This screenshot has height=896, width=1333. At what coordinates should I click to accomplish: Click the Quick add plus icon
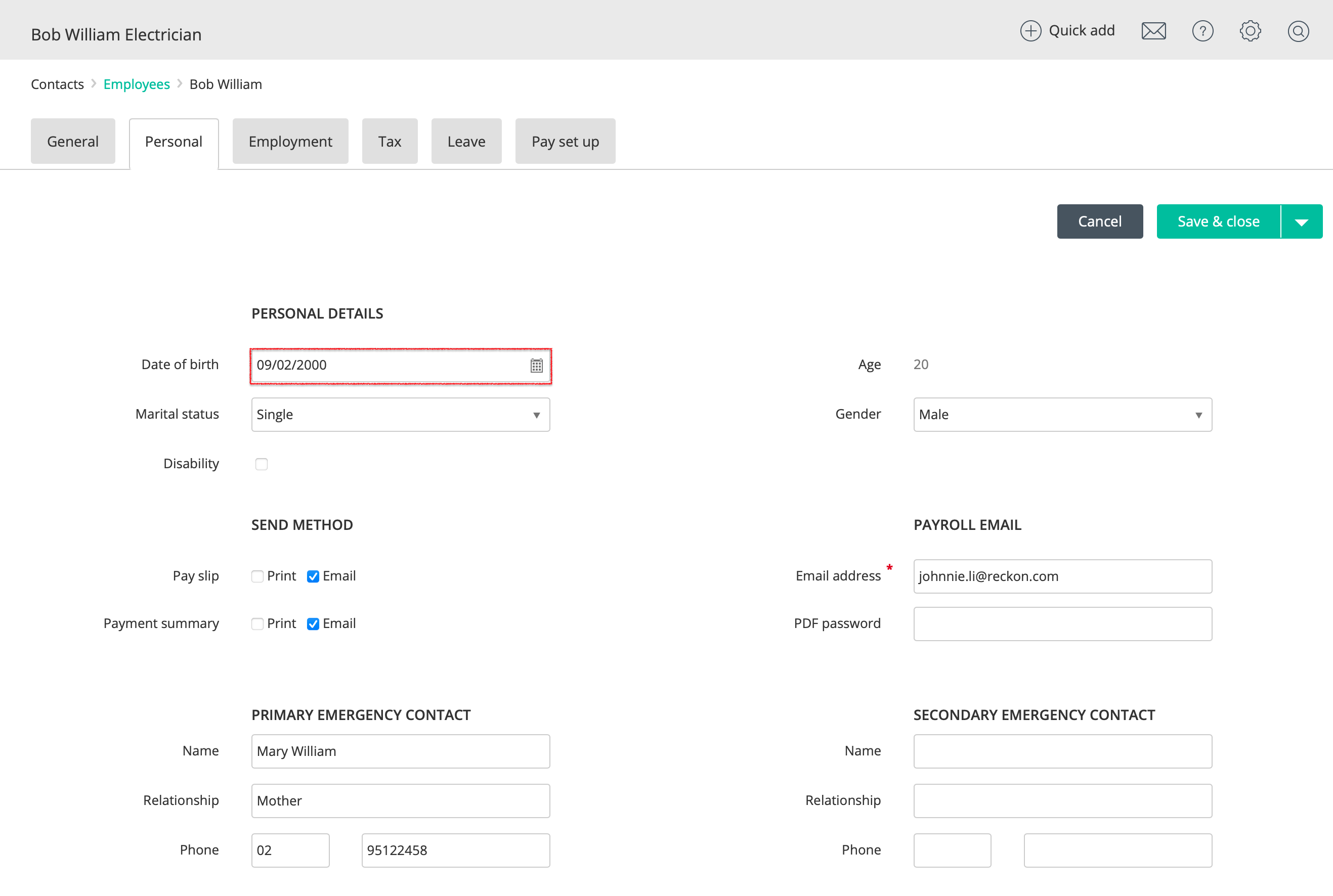click(1030, 31)
